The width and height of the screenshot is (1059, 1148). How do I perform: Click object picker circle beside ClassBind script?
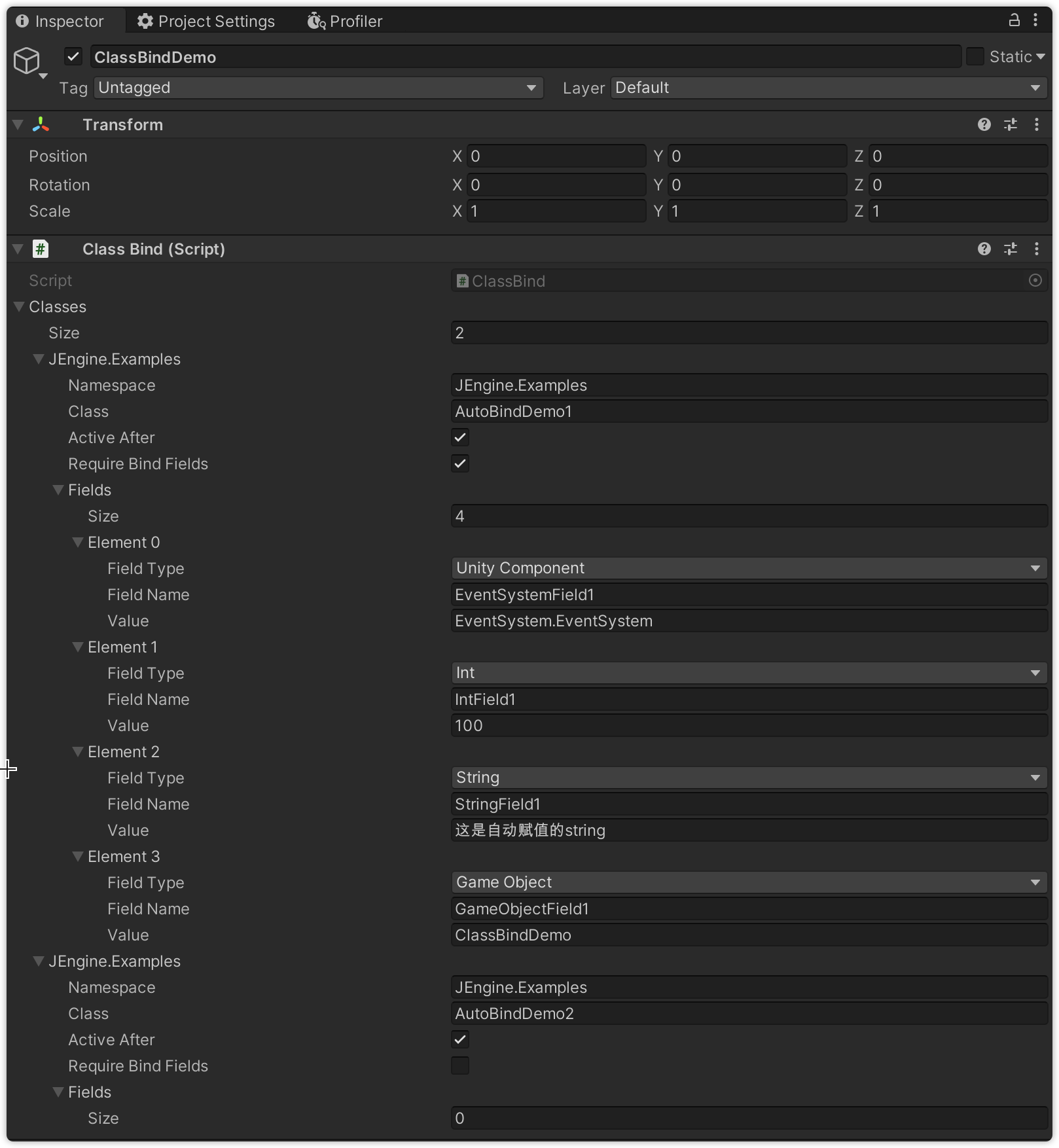[1035, 281]
